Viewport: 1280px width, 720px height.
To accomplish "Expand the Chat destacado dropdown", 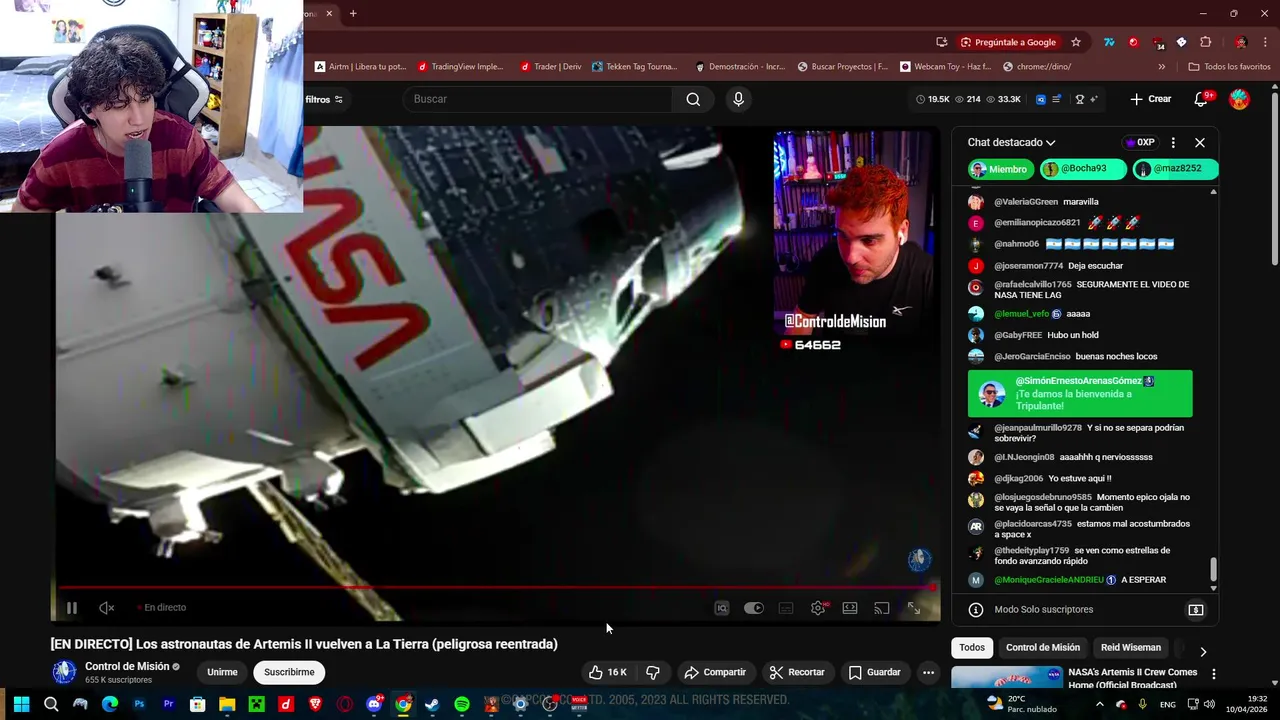I will pyautogui.click(x=1011, y=142).
